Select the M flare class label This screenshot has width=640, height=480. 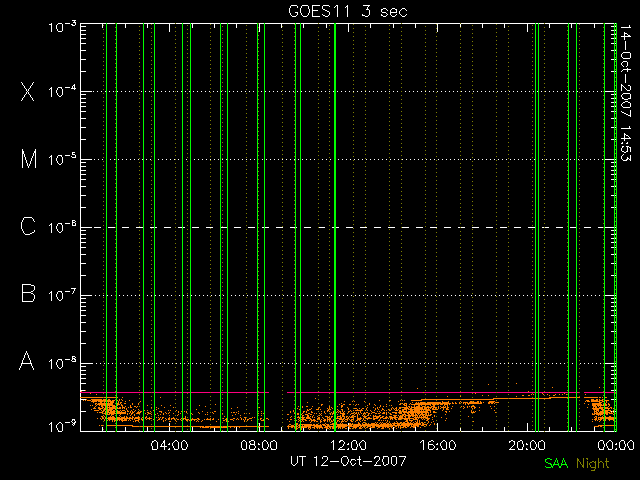click(x=29, y=159)
